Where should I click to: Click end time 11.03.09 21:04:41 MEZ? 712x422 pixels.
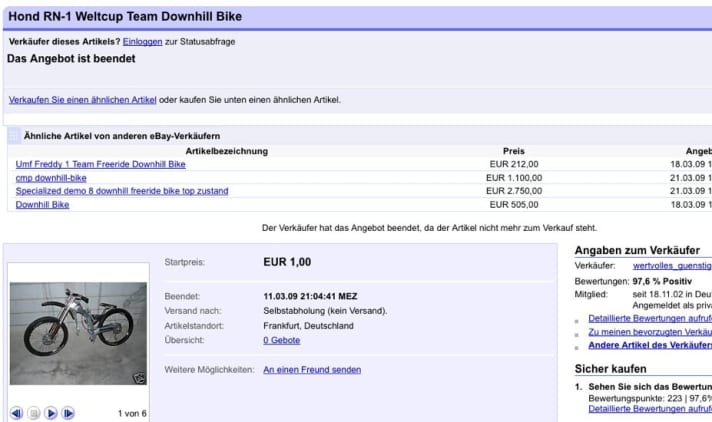coord(310,296)
